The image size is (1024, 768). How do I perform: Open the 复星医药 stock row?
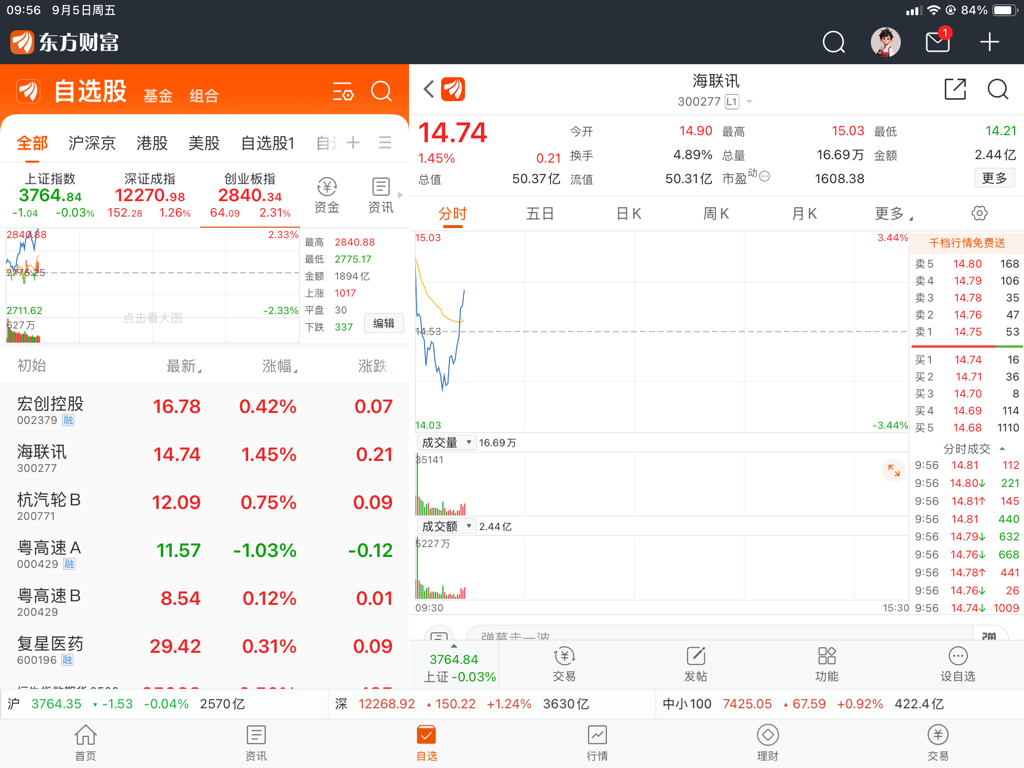pyautogui.click(x=204, y=647)
